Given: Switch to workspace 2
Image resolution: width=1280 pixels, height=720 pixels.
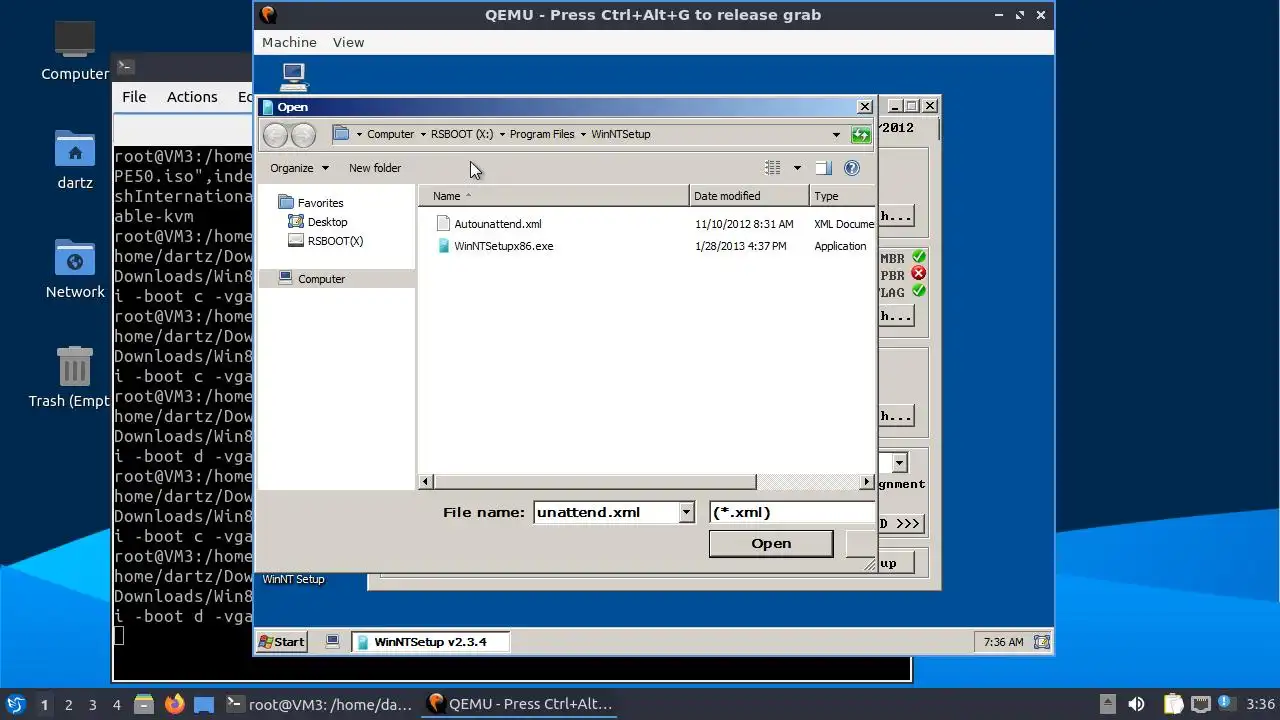Looking at the screenshot, I should 69,704.
